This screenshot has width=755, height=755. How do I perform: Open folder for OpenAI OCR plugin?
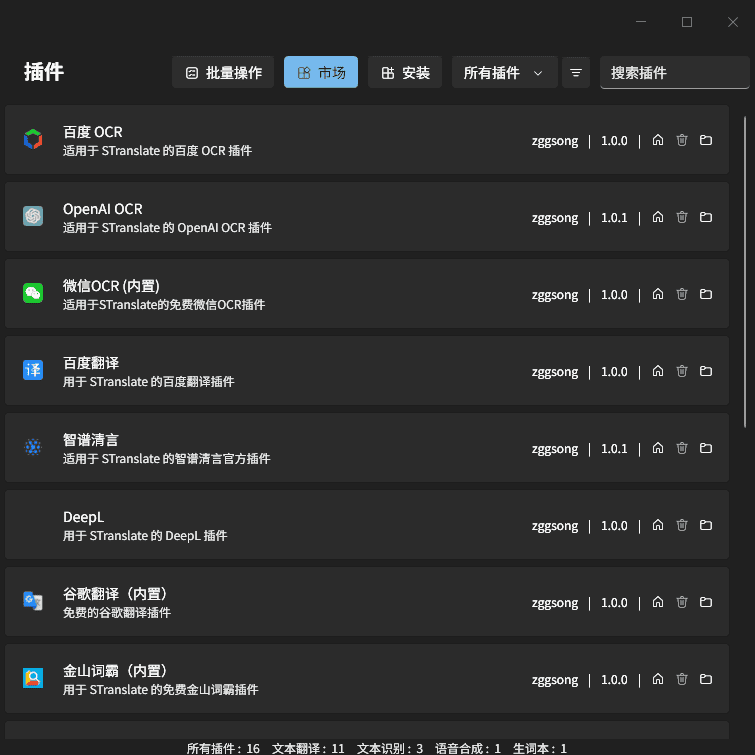click(706, 217)
